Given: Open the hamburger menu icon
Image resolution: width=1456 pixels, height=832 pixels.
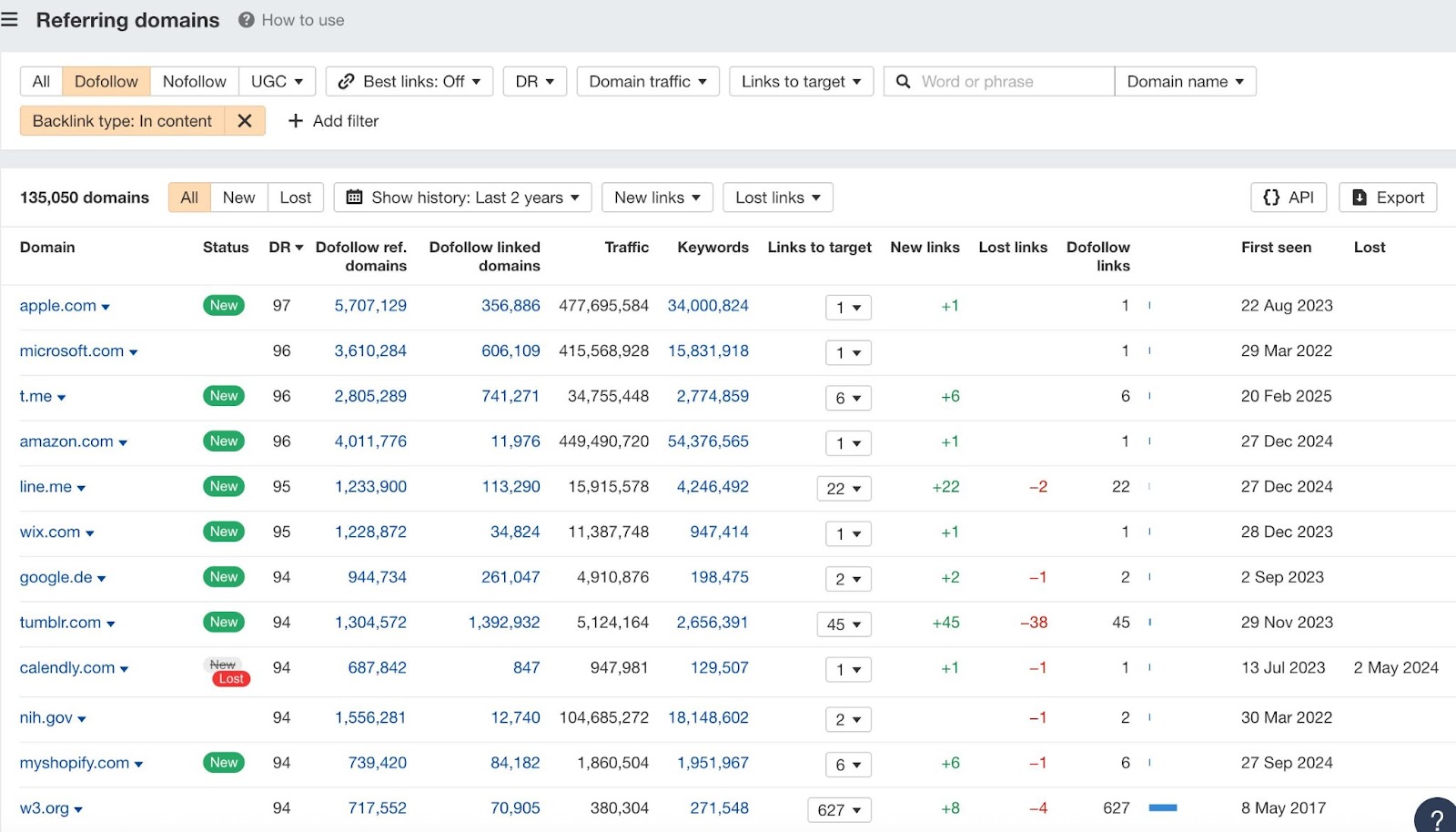Looking at the screenshot, I should (x=10, y=20).
